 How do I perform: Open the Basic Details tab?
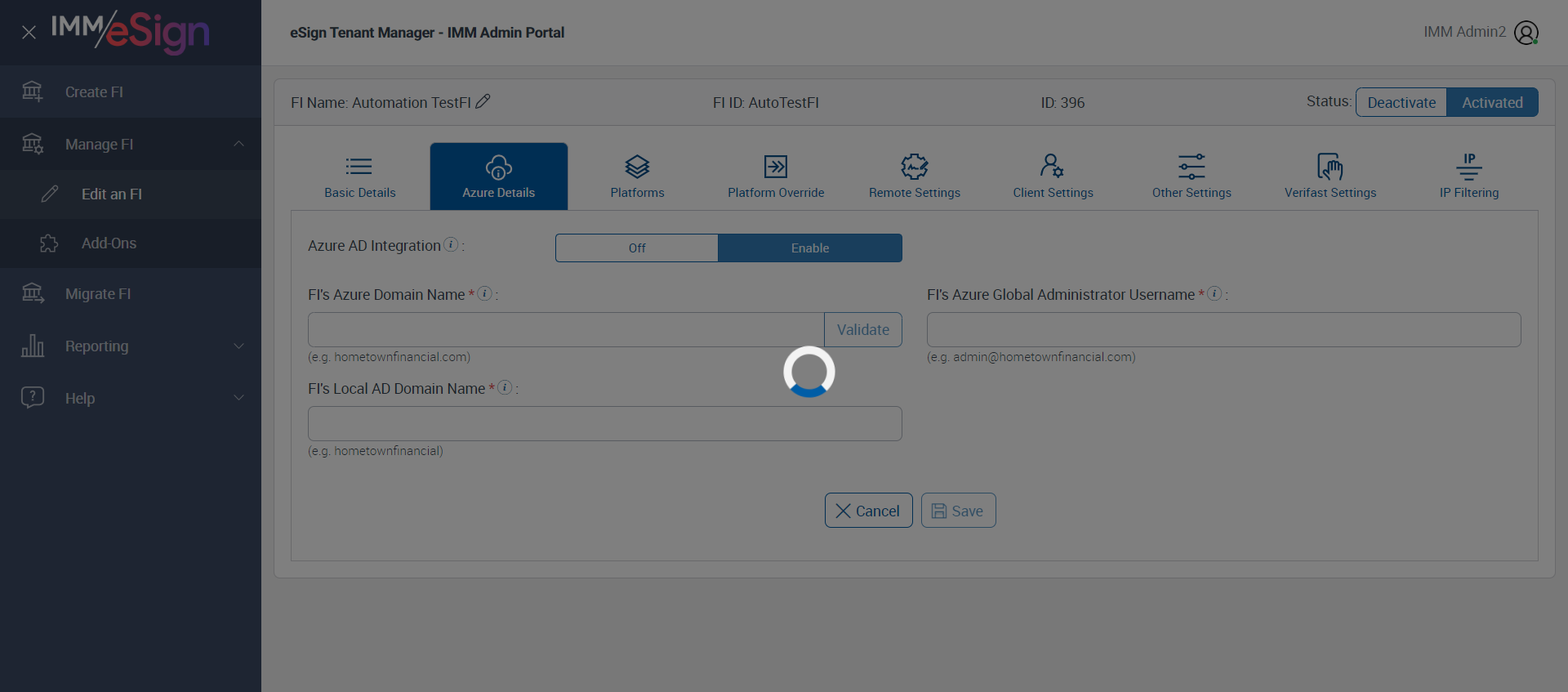[x=360, y=176]
